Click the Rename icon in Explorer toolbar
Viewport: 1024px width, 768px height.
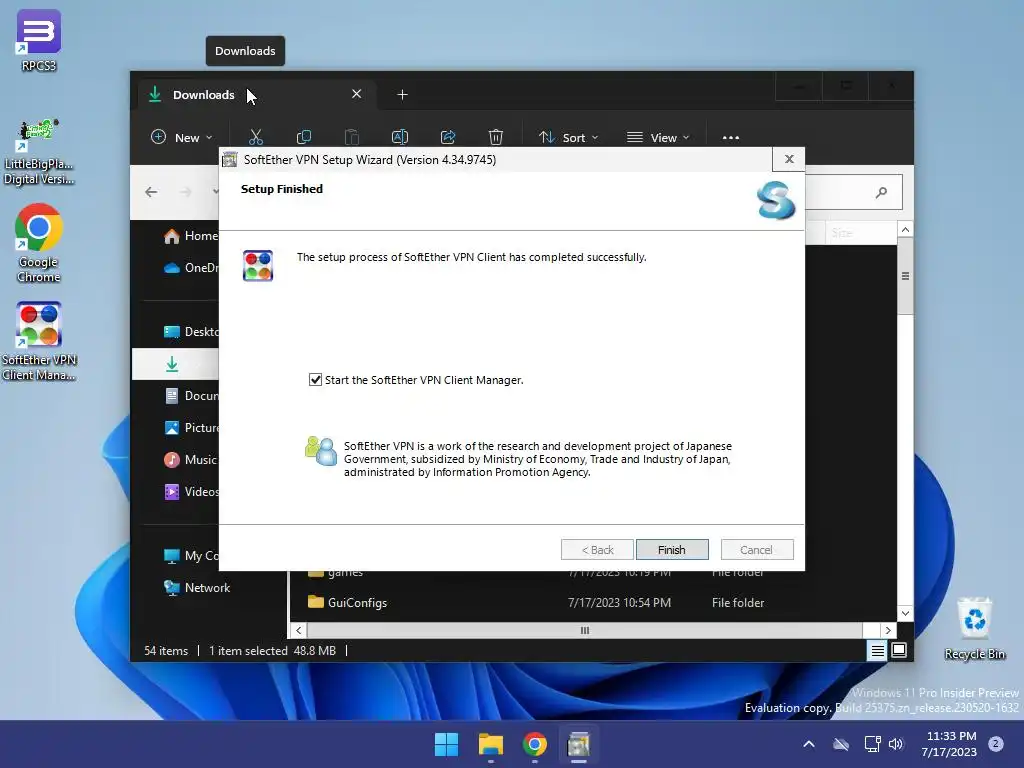tap(400, 137)
